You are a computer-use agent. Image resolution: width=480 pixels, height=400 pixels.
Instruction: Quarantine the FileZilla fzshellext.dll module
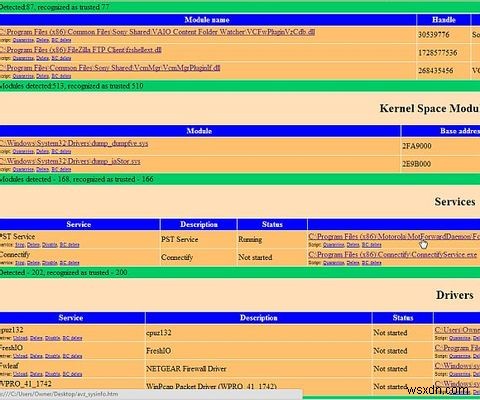click(23, 58)
